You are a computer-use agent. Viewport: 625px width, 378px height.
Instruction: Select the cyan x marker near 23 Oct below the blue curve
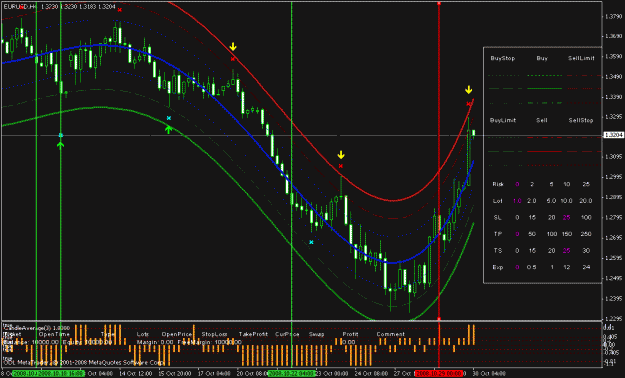coord(311,242)
